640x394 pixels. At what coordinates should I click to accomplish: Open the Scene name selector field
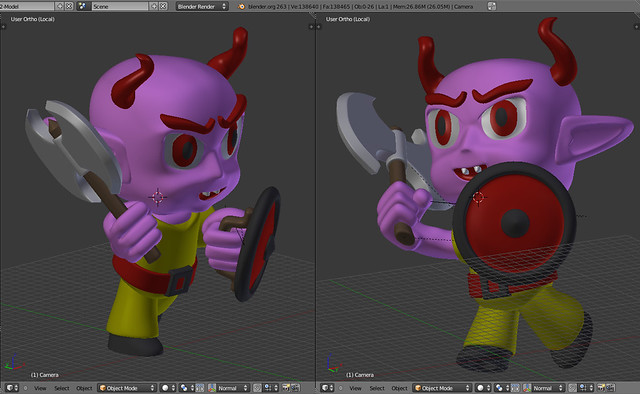120,6
